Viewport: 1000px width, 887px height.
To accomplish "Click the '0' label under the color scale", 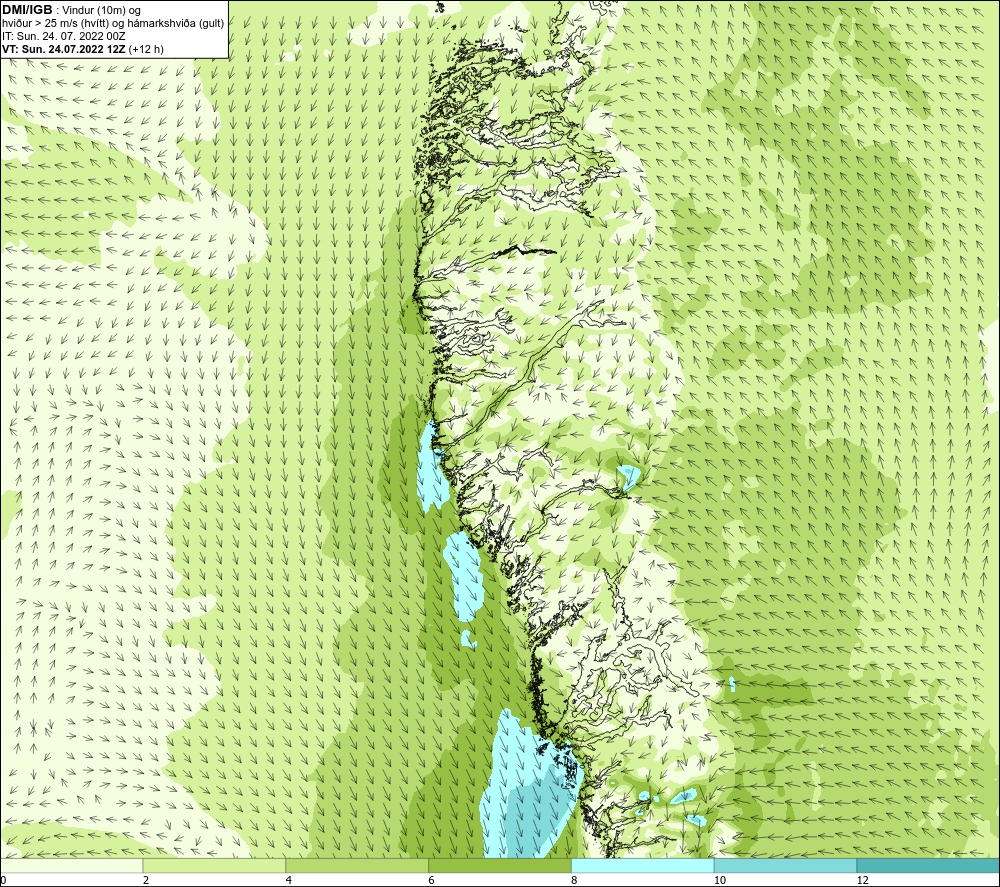I will 3,880.
